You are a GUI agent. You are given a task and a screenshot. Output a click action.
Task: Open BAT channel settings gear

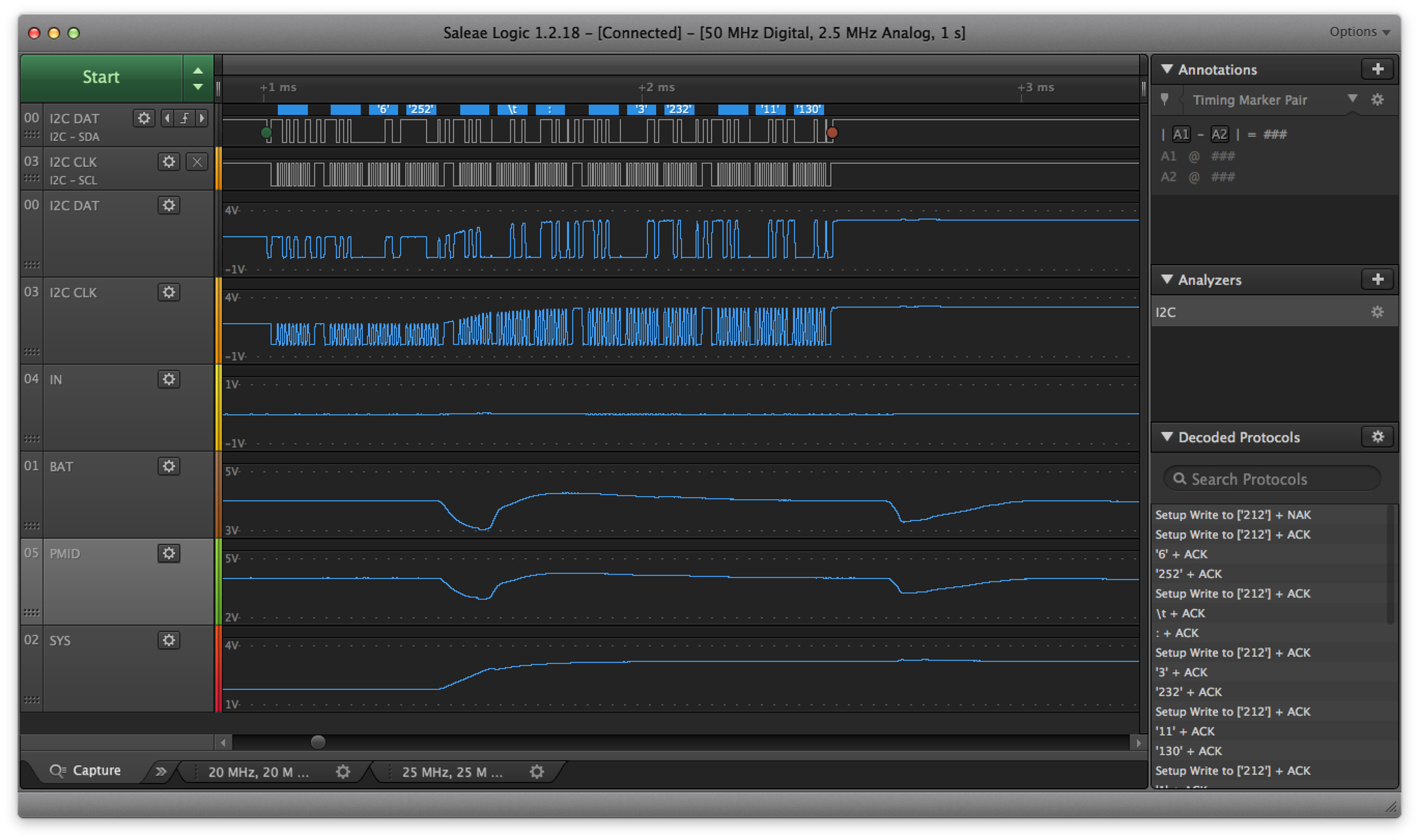168,466
